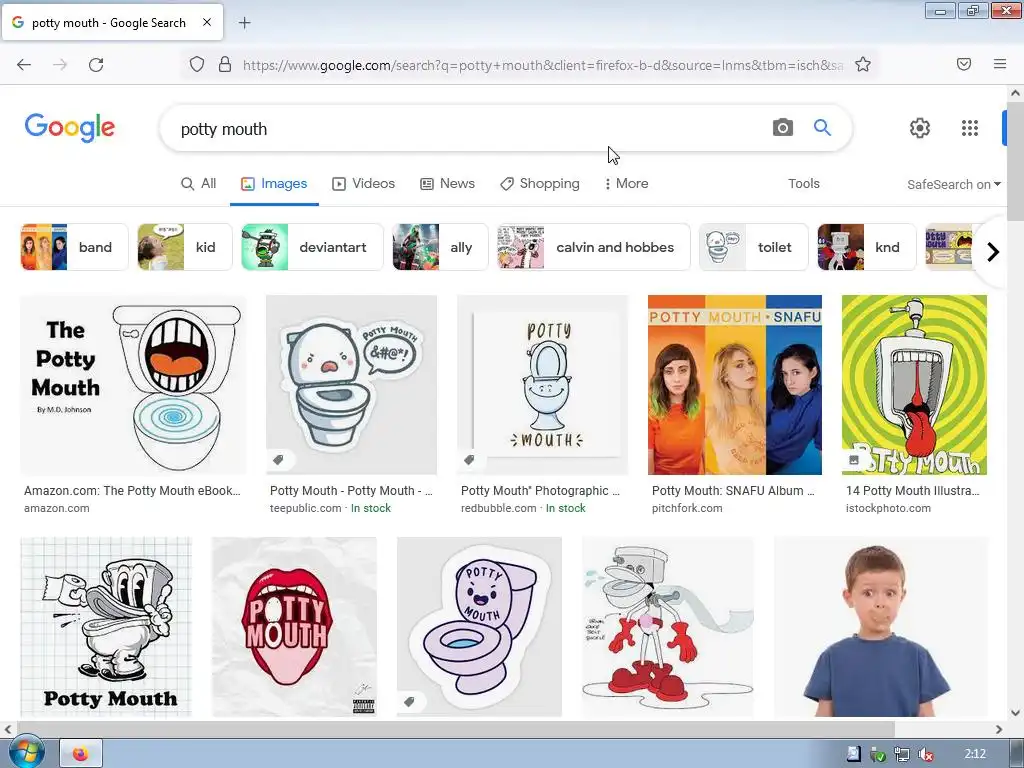
Task: Open a new tab with the plus icon
Action: tap(244, 23)
